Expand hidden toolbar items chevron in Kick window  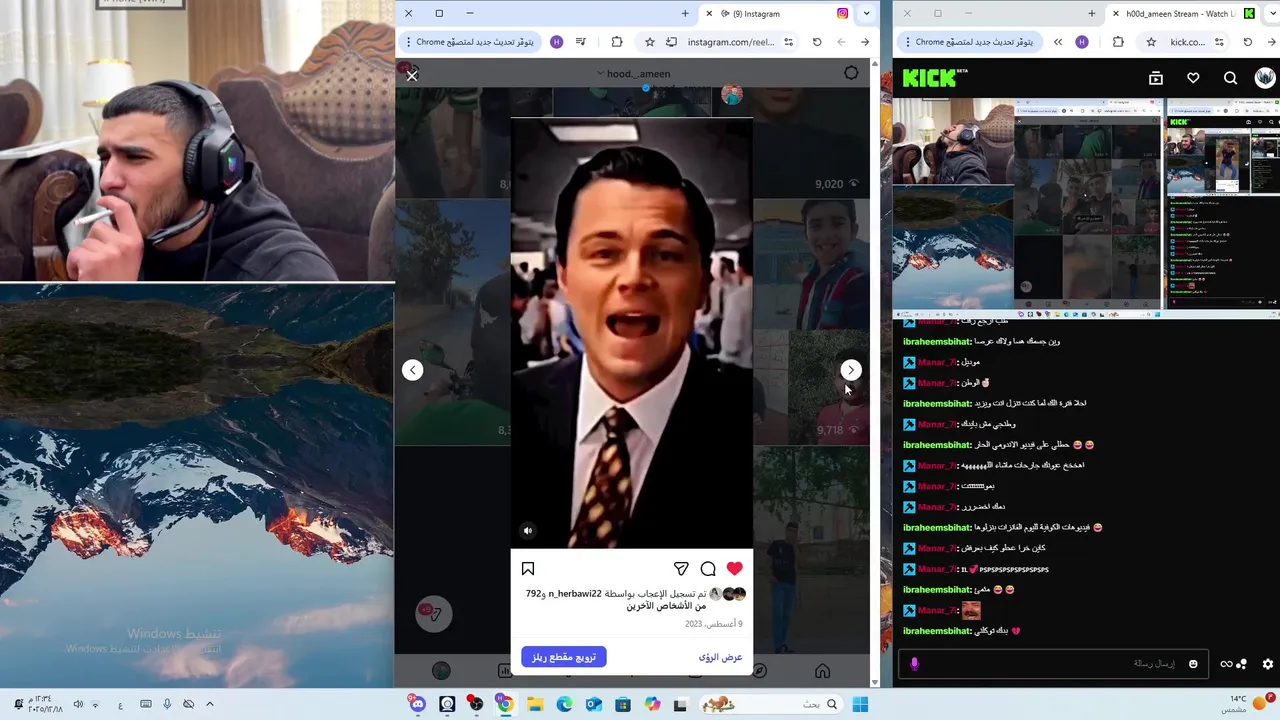point(1058,42)
